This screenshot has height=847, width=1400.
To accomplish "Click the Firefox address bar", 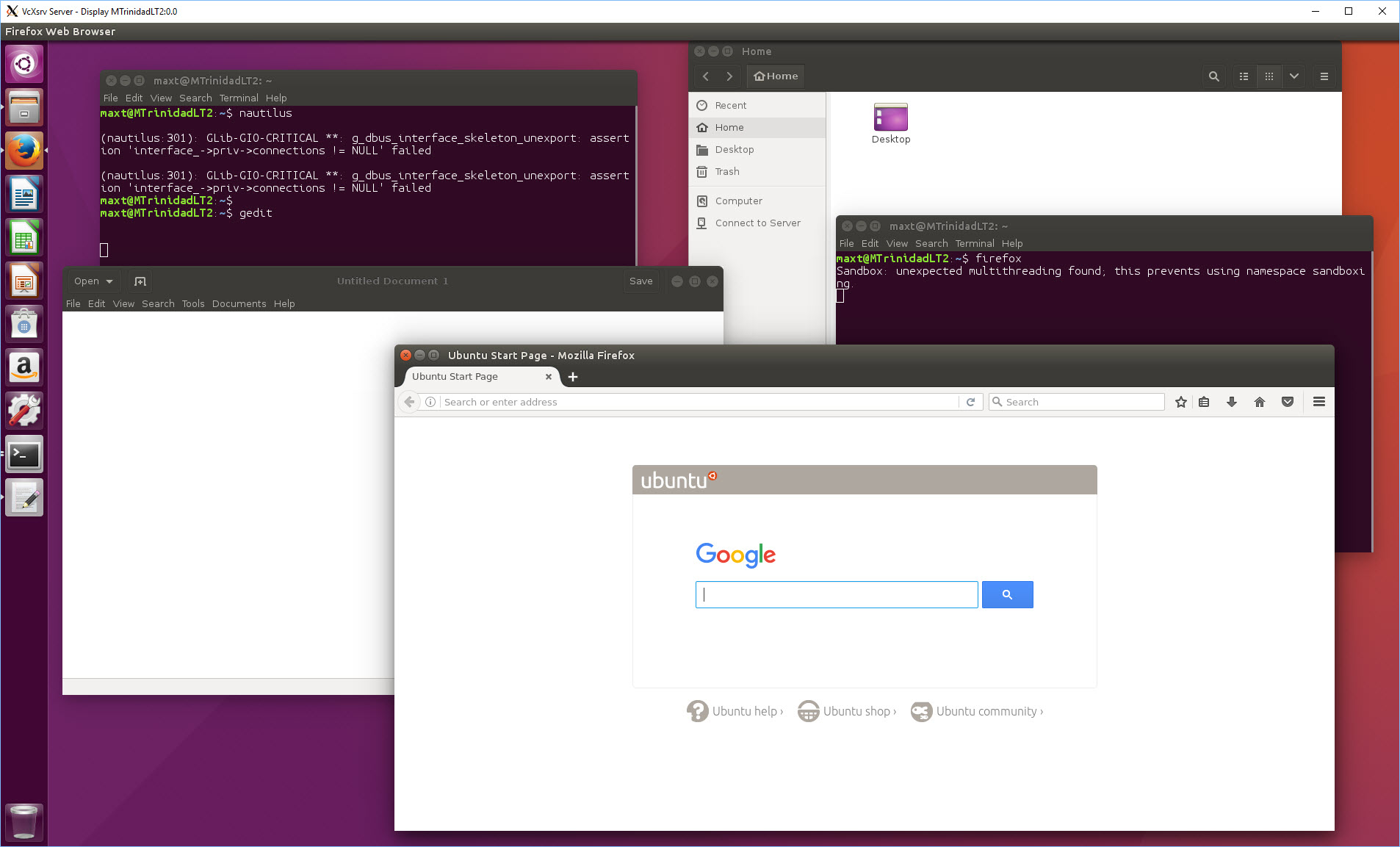I will point(698,402).
